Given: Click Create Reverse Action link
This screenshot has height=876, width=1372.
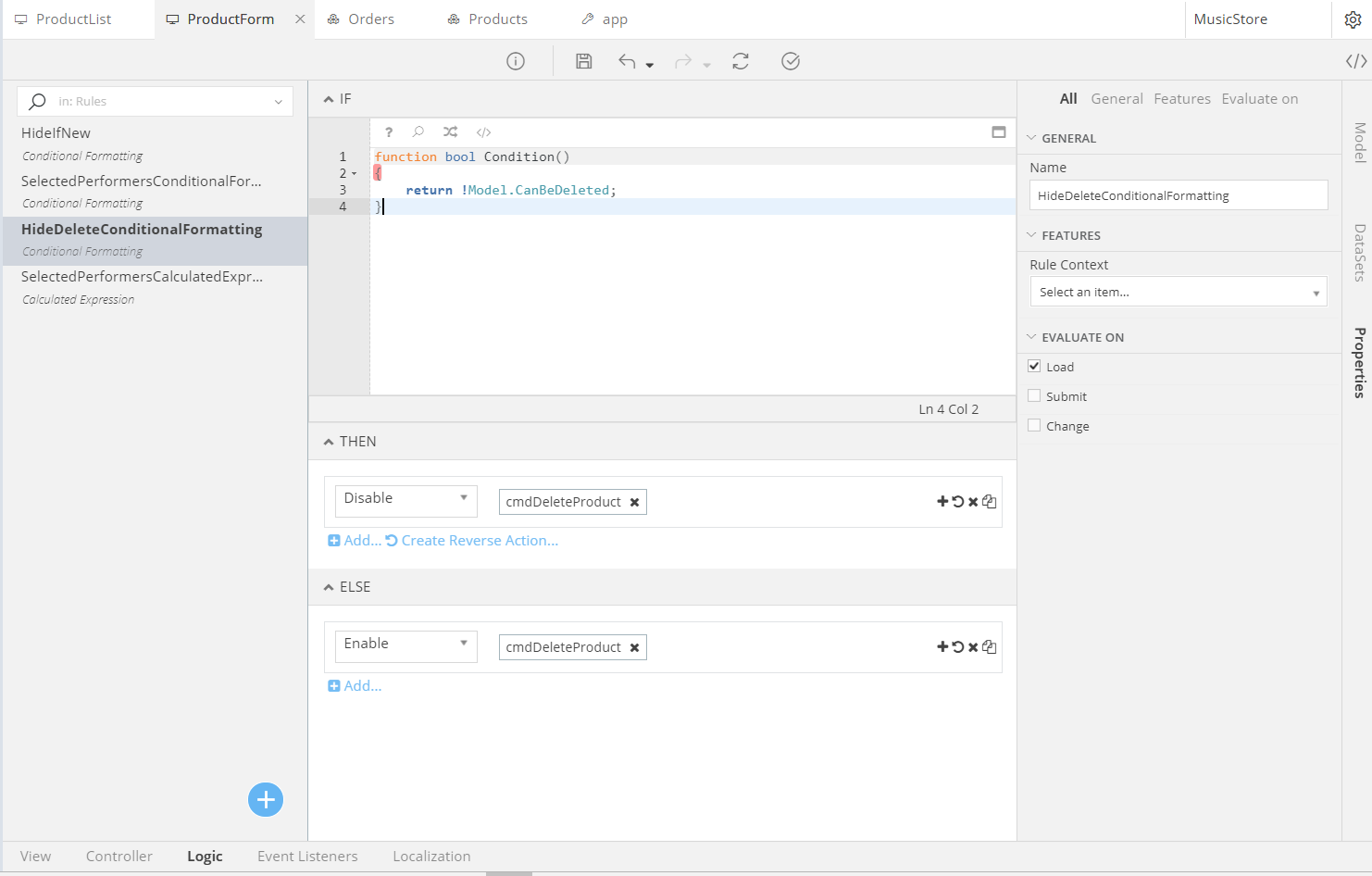Looking at the screenshot, I should (479, 541).
